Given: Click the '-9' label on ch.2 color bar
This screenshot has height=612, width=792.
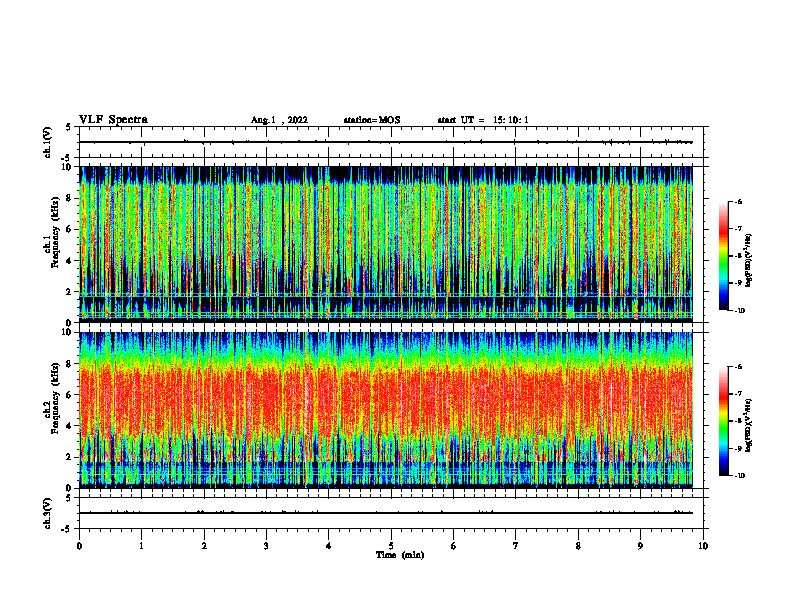Looking at the screenshot, I should click(738, 448).
